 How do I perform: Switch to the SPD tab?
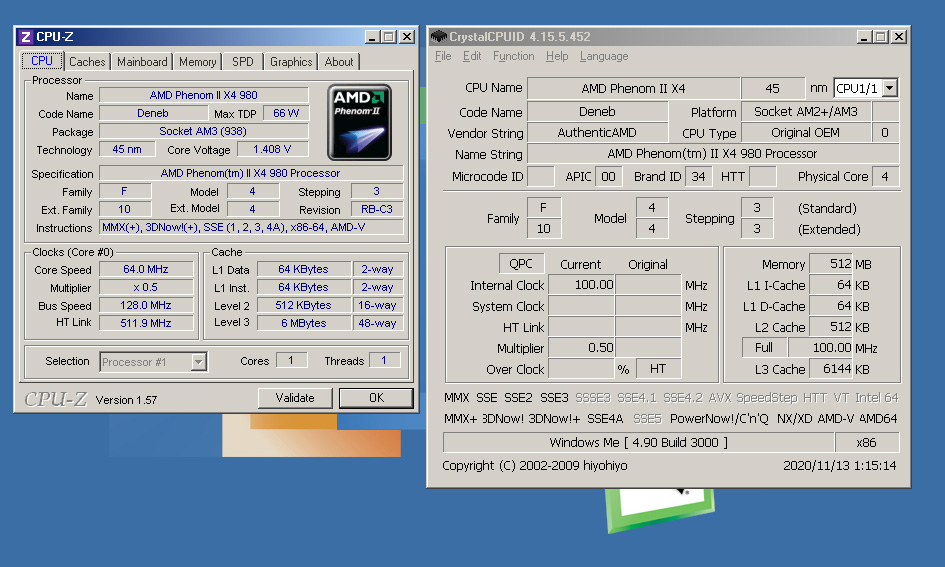coord(243,62)
